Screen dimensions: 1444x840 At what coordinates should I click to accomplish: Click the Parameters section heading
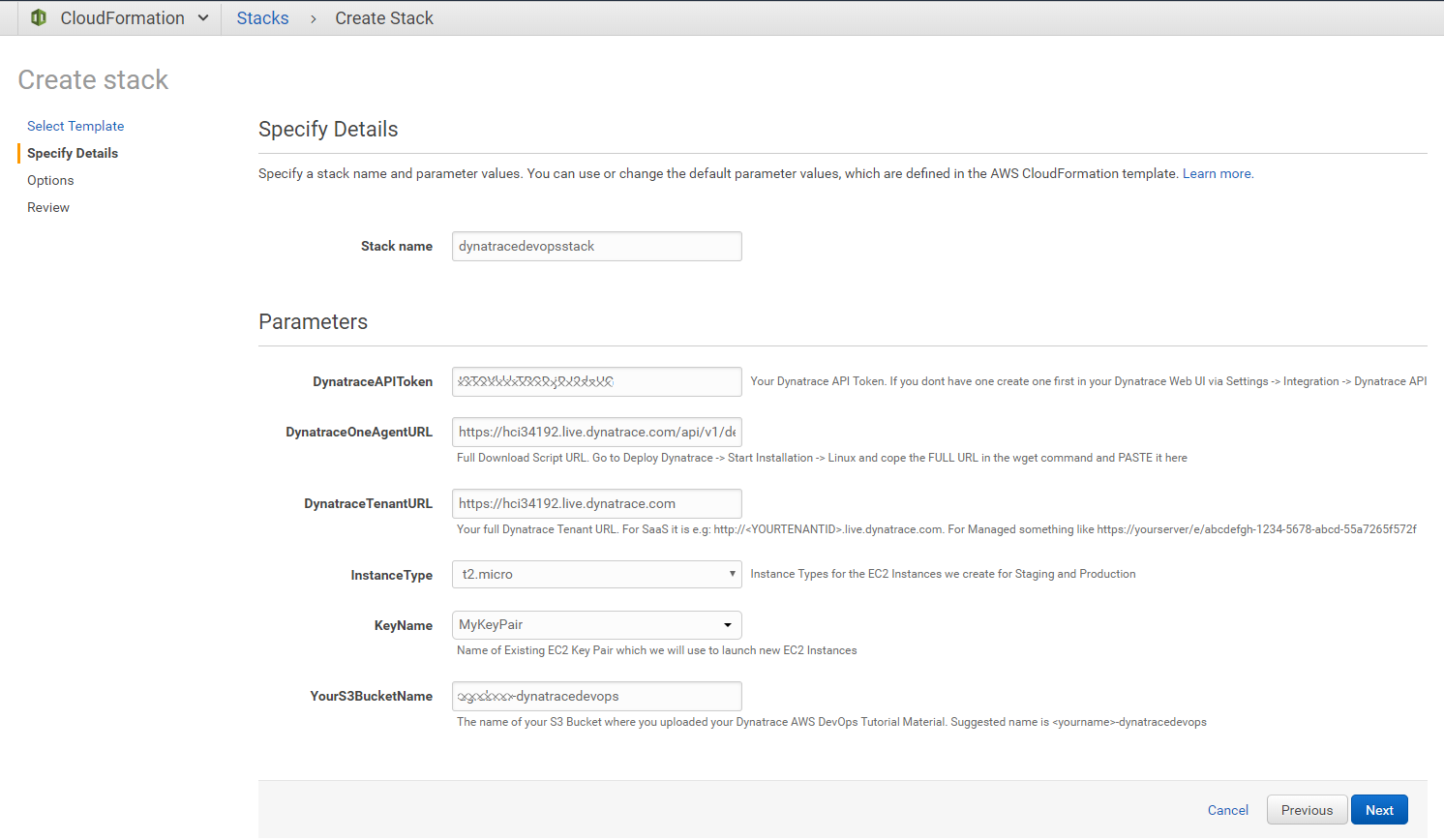pos(313,321)
